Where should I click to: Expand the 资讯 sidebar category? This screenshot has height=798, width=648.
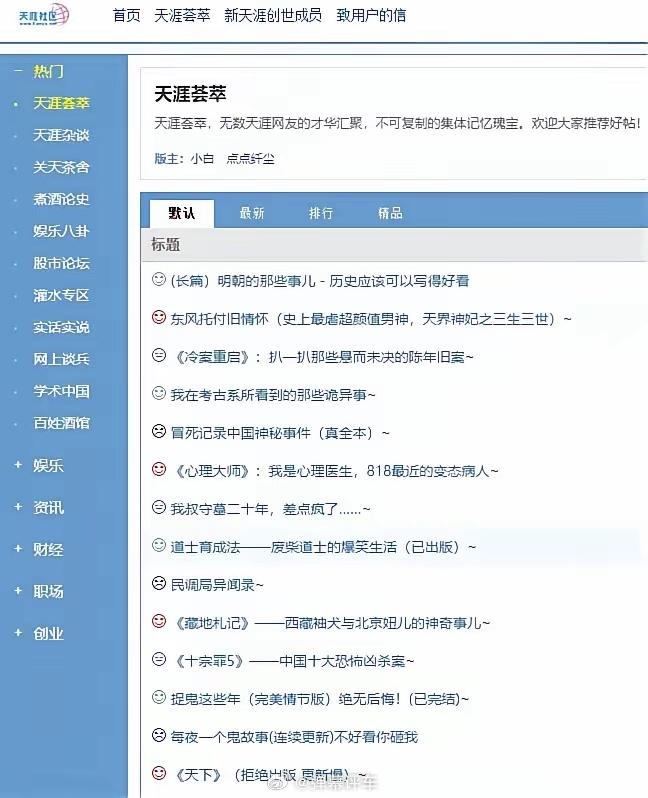(x=18, y=507)
